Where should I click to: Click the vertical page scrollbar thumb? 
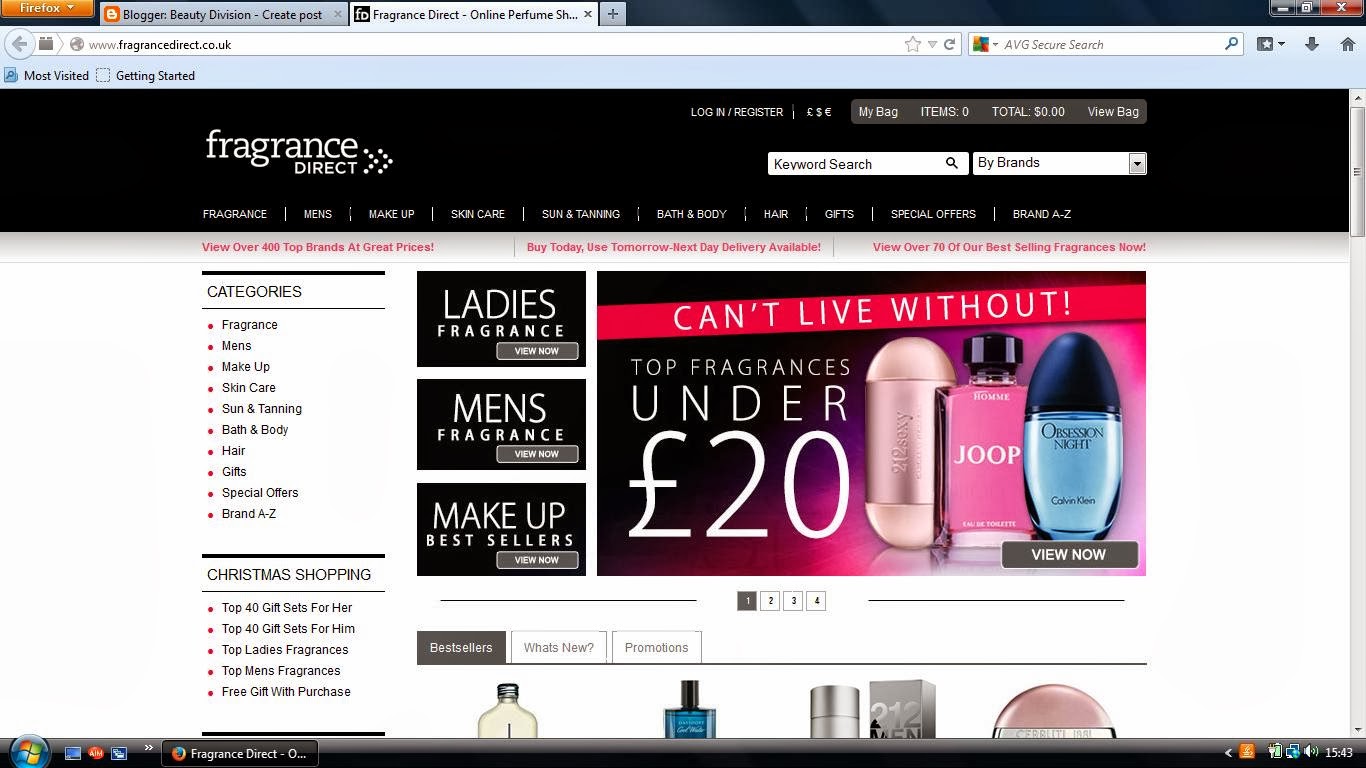pos(1357,171)
